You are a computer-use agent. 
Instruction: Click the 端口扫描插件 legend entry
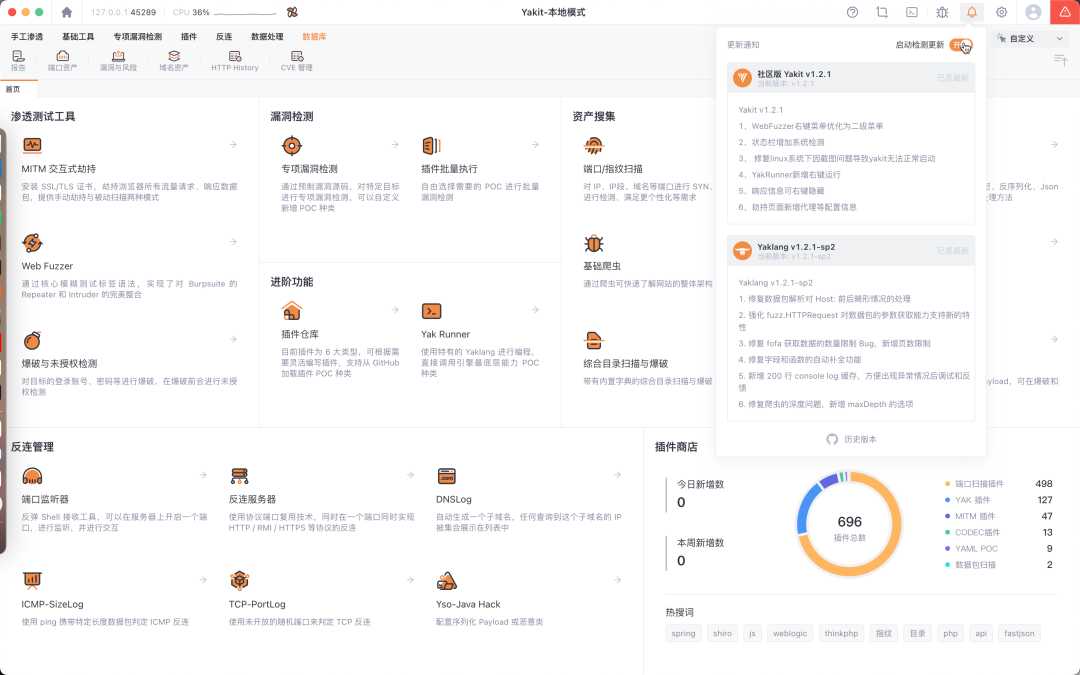[x=999, y=484]
